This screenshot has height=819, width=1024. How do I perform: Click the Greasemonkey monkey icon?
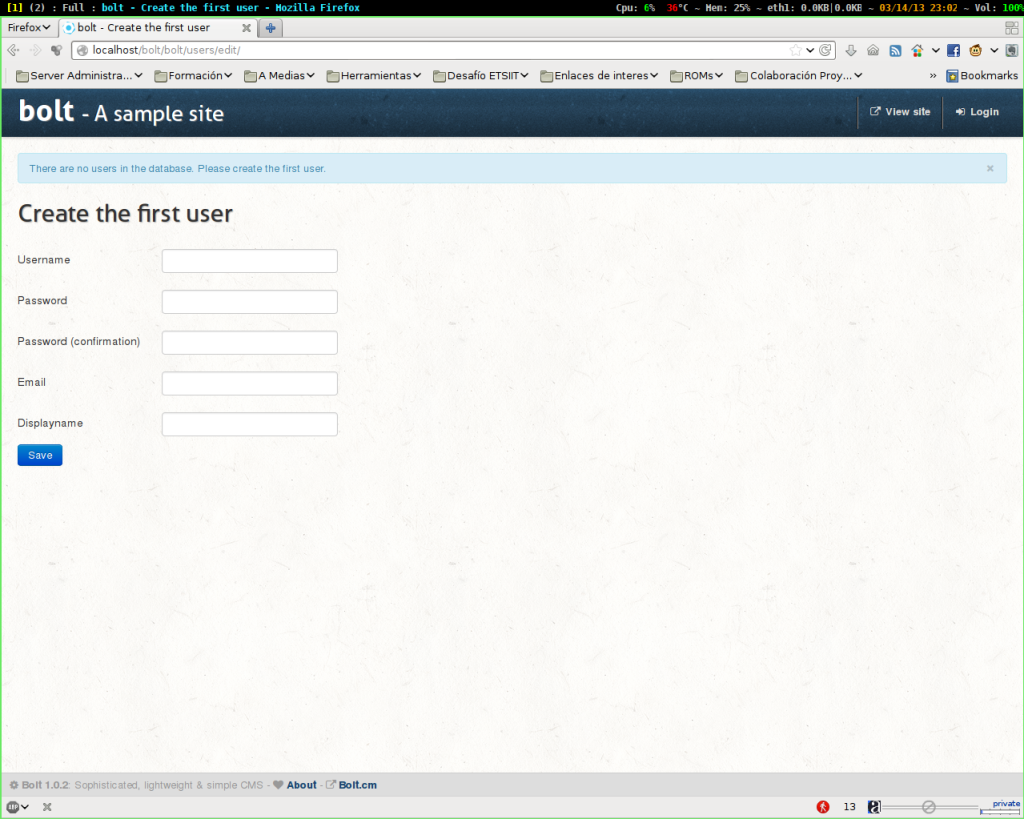point(976,50)
